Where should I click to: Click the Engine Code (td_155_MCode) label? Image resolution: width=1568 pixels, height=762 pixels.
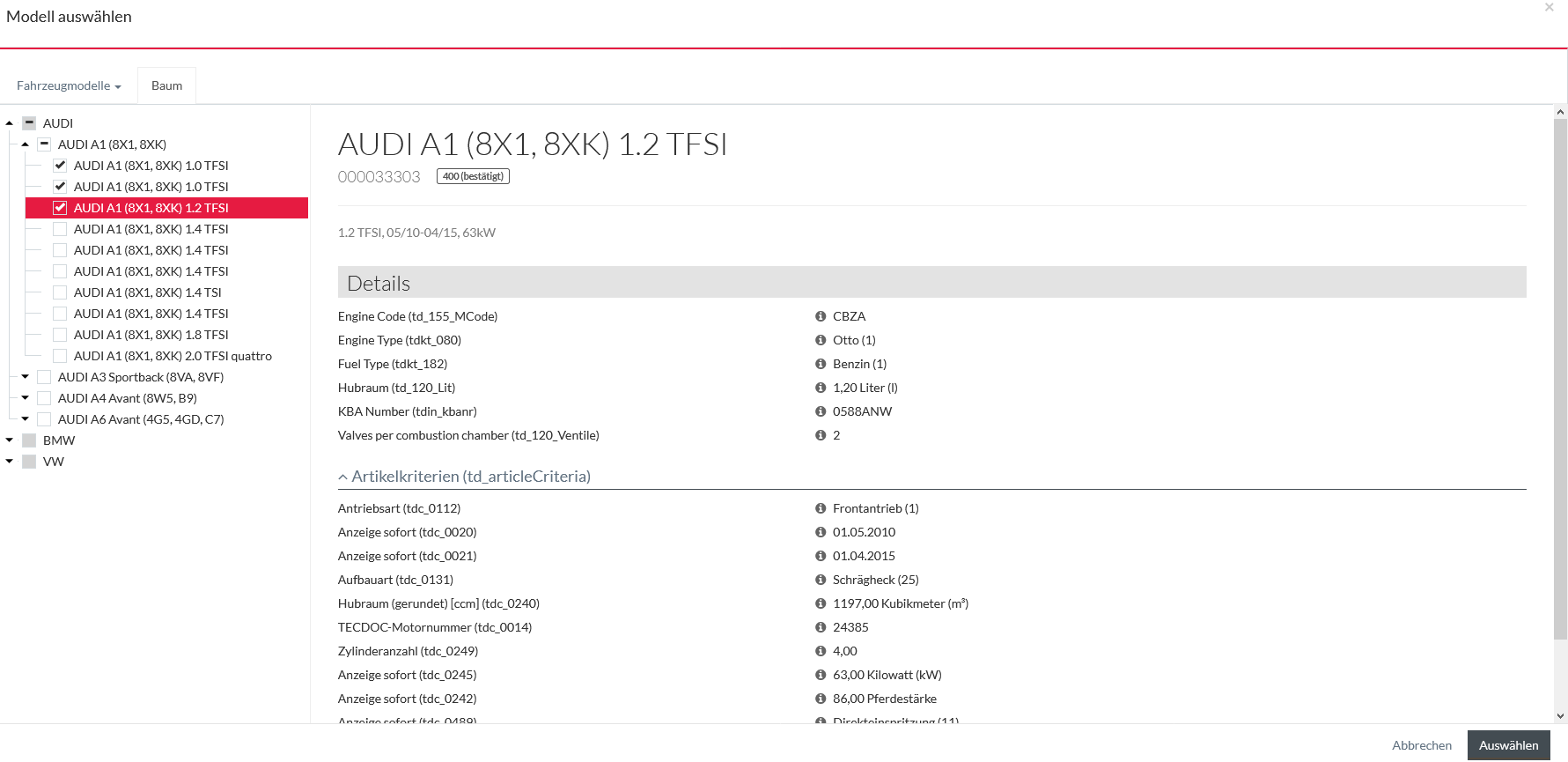pyautogui.click(x=417, y=316)
